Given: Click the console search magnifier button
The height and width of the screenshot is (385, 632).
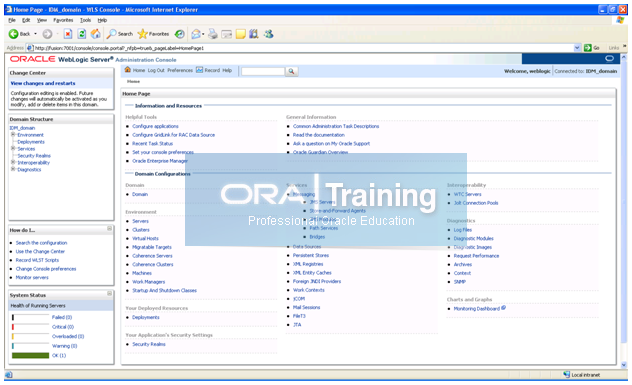Looking at the screenshot, I should 291,71.
